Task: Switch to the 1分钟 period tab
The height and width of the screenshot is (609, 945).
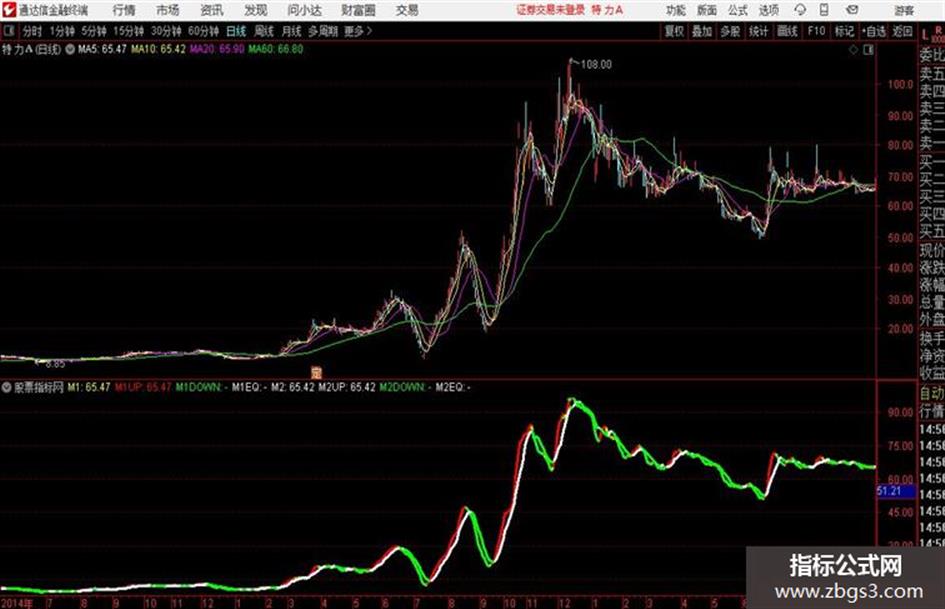Action: click(61, 31)
